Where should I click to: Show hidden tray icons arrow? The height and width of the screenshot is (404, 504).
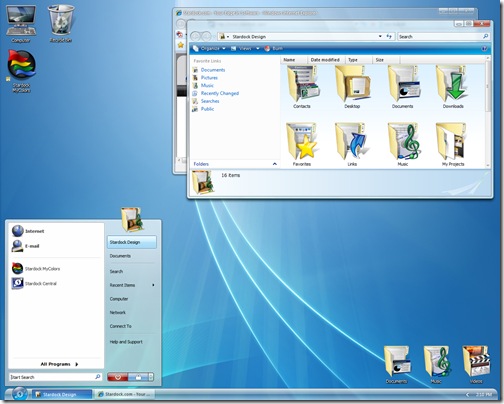[468, 395]
